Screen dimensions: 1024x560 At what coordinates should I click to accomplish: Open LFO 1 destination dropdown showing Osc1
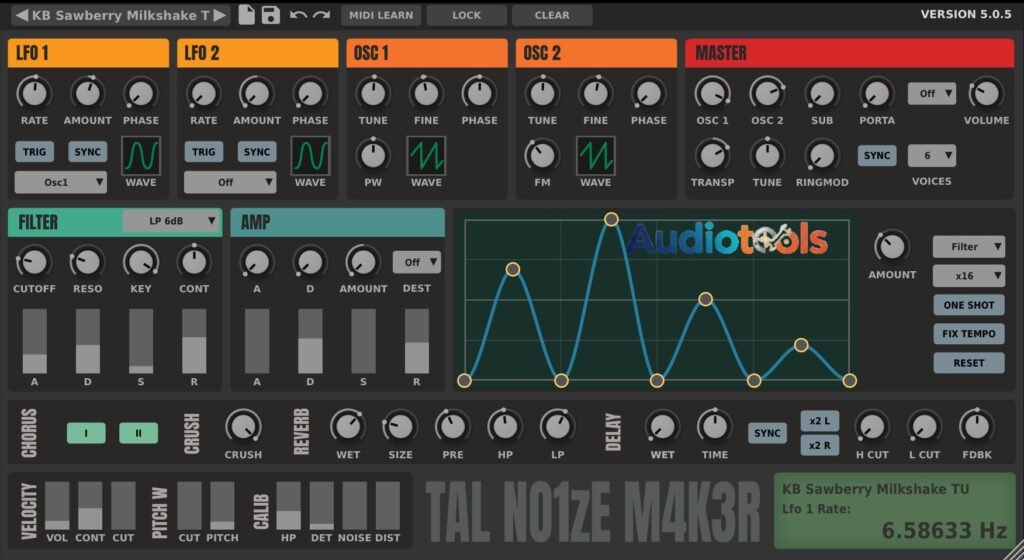pos(61,182)
